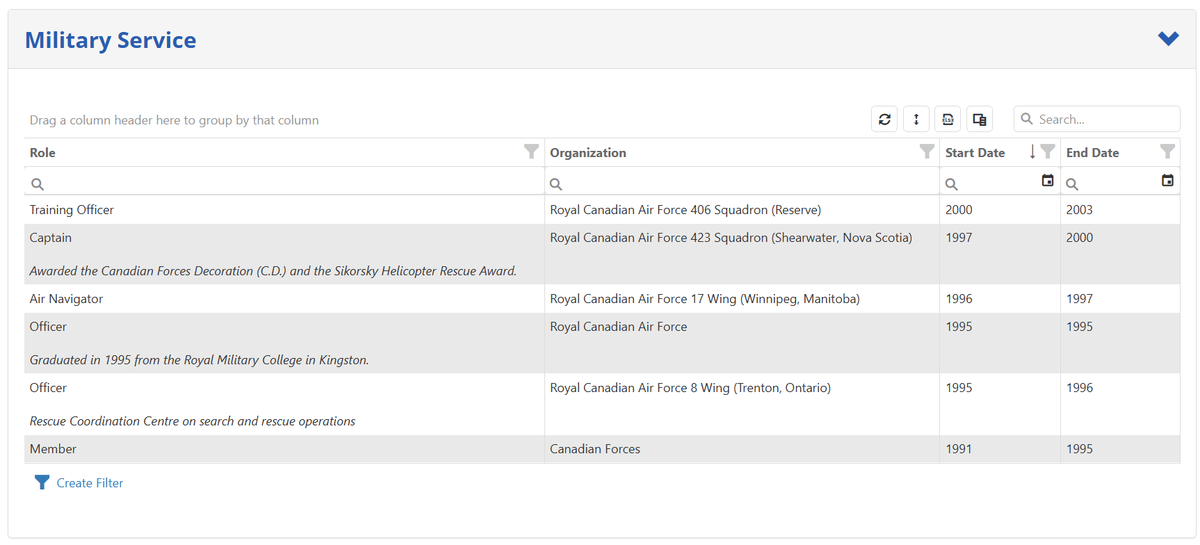Select the 406 Squadron (Reserve) organization cell
Image resolution: width=1200 pixels, height=545 pixels.
click(x=742, y=210)
